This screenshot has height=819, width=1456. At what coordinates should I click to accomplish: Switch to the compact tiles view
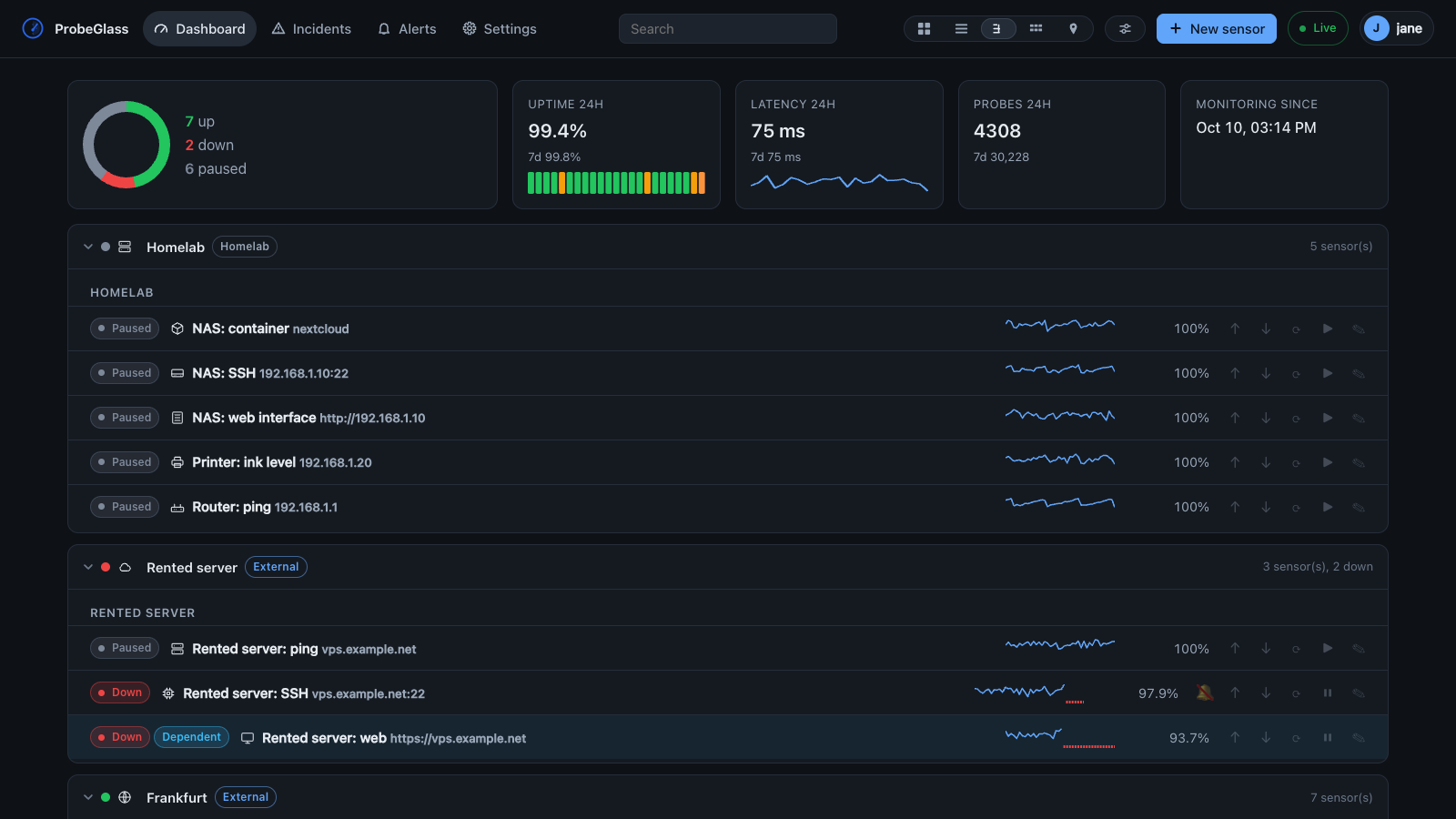[1036, 29]
